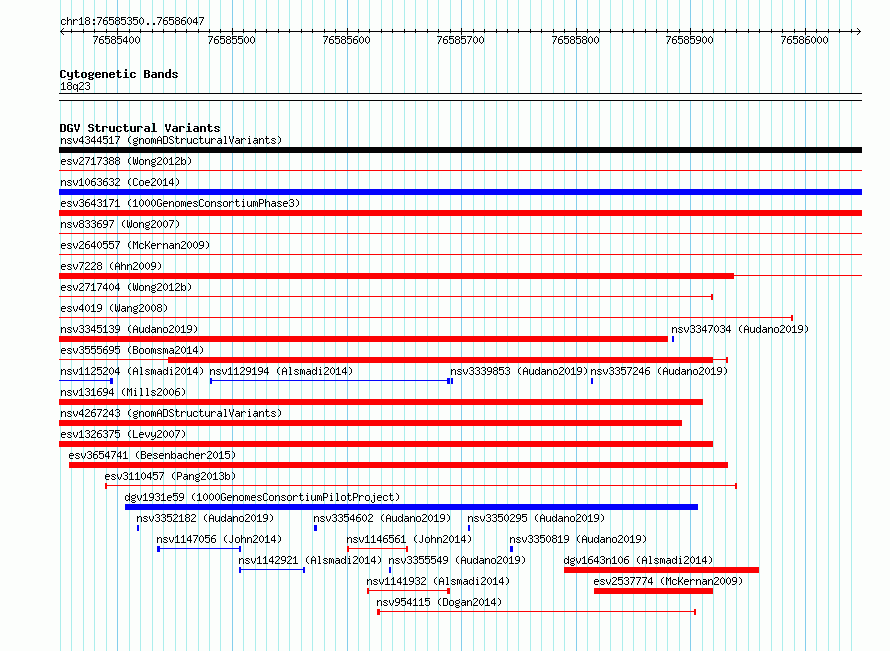Click the nsv3339853 (Audano2019) label
The image size is (890, 651).
pyautogui.click(x=519, y=371)
